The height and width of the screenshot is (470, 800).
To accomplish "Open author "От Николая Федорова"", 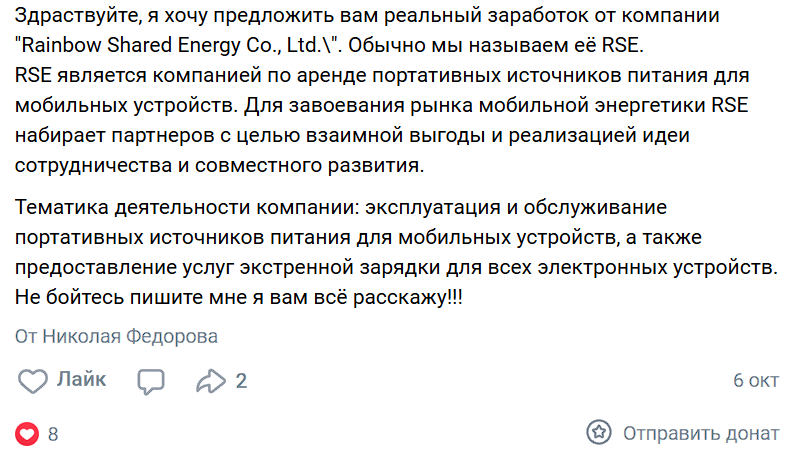I will pos(117,337).
